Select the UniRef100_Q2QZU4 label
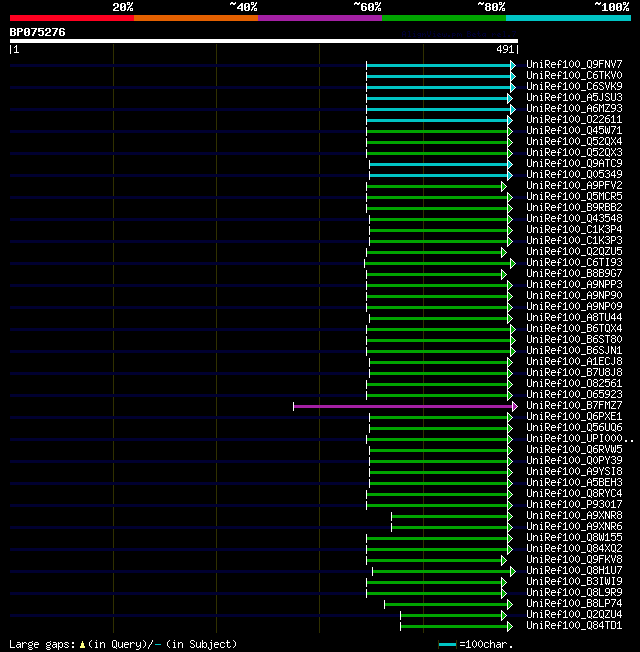 574,615
